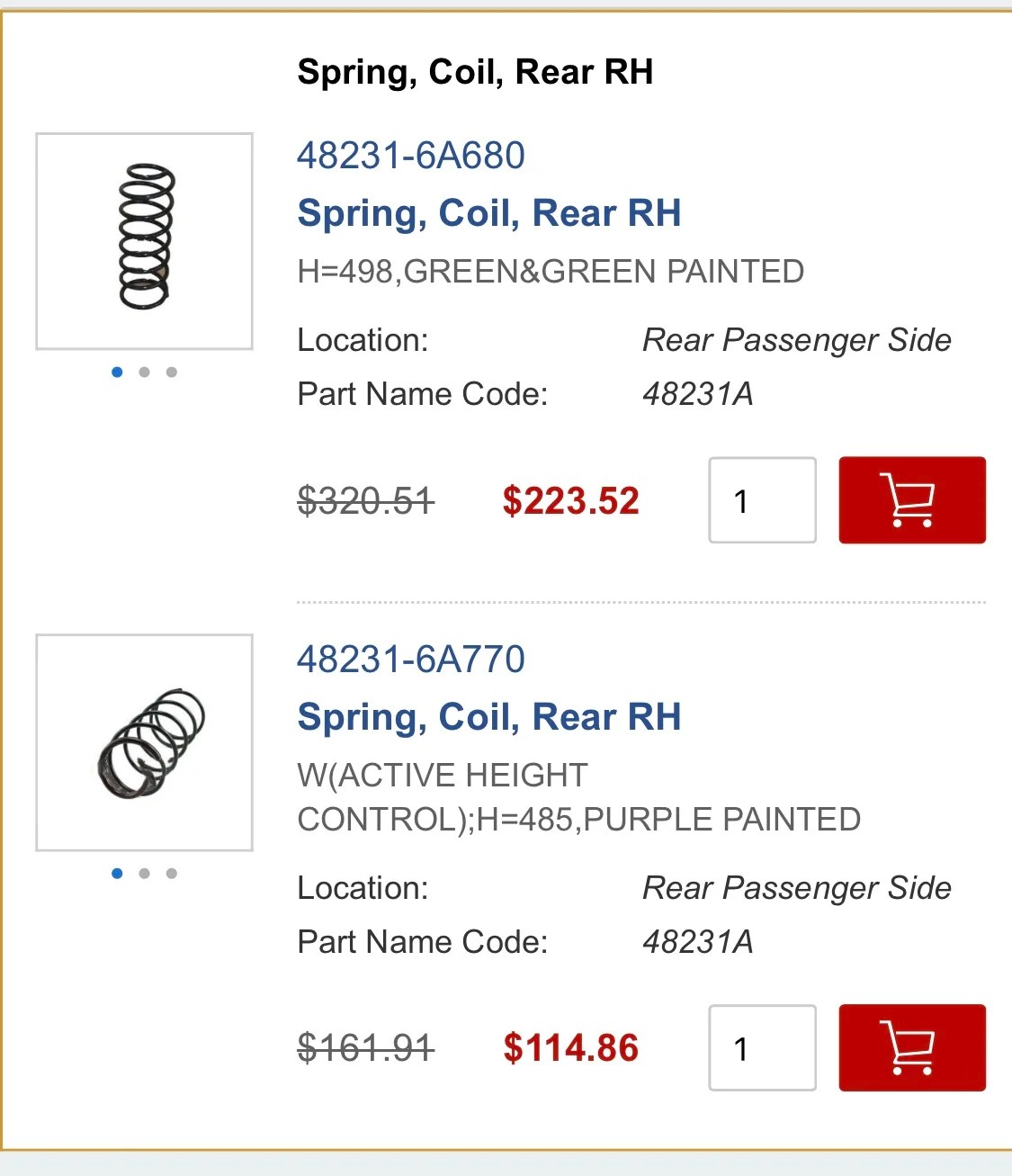This screenshot has width=1012, height=1176.
Task: Open the first Spring, Coil, Rear RH product link
Action: (489, 213)
